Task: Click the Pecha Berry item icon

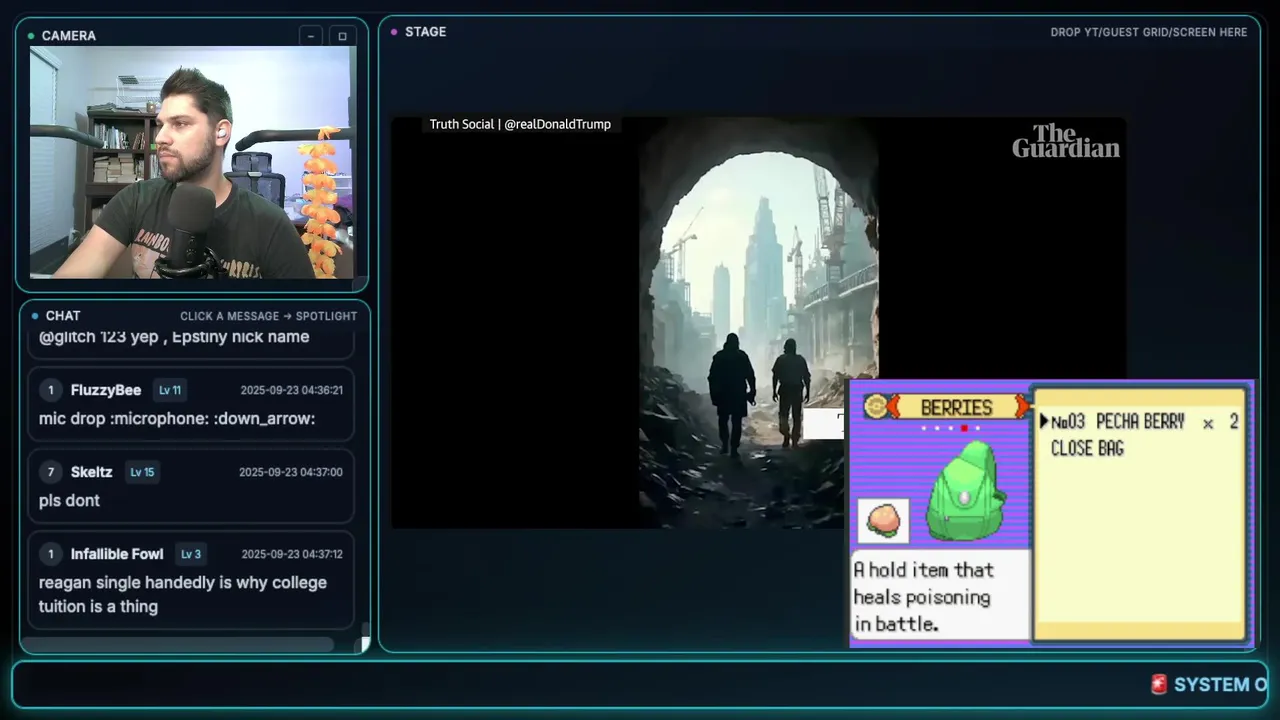Action: 883,520
